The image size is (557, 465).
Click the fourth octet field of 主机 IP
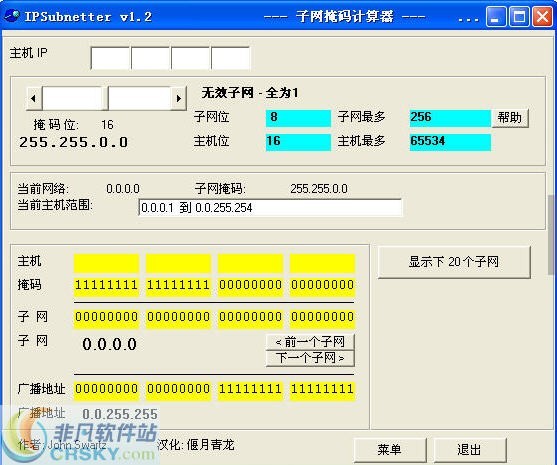231,58
